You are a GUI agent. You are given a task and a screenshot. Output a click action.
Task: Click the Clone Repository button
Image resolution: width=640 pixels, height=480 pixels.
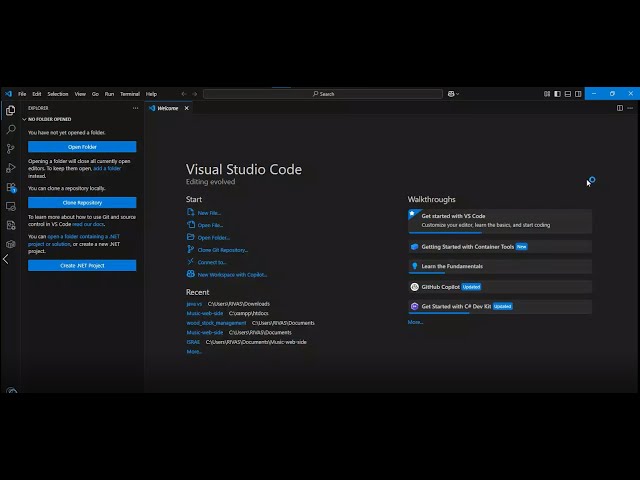pos(82,202)
